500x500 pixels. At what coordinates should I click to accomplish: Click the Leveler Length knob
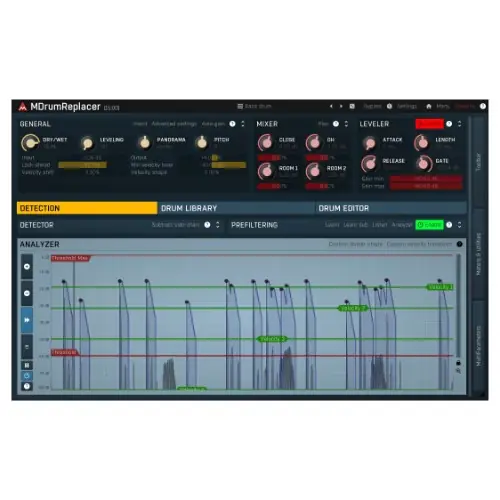[x=422, y=143]
